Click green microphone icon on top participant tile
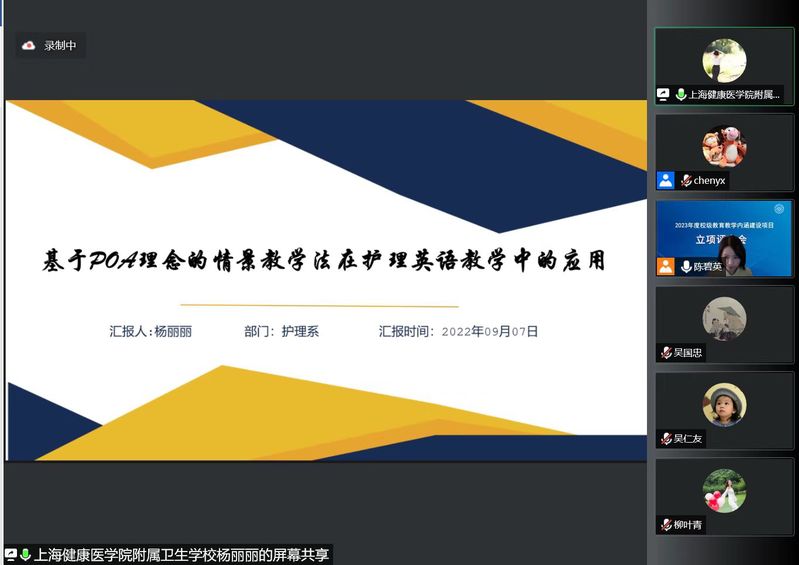The height and width of the screenshot is (565, 799). 681,95
